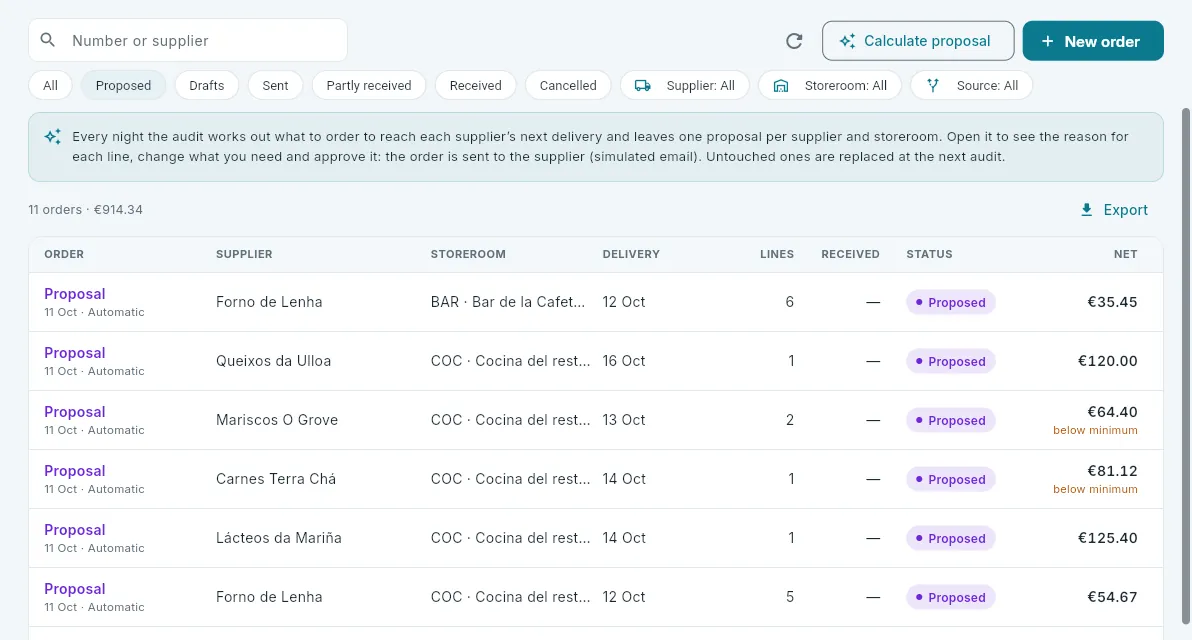Click the STATUS column header
This screenshot has width=1192, height=640.
point(929,255)
